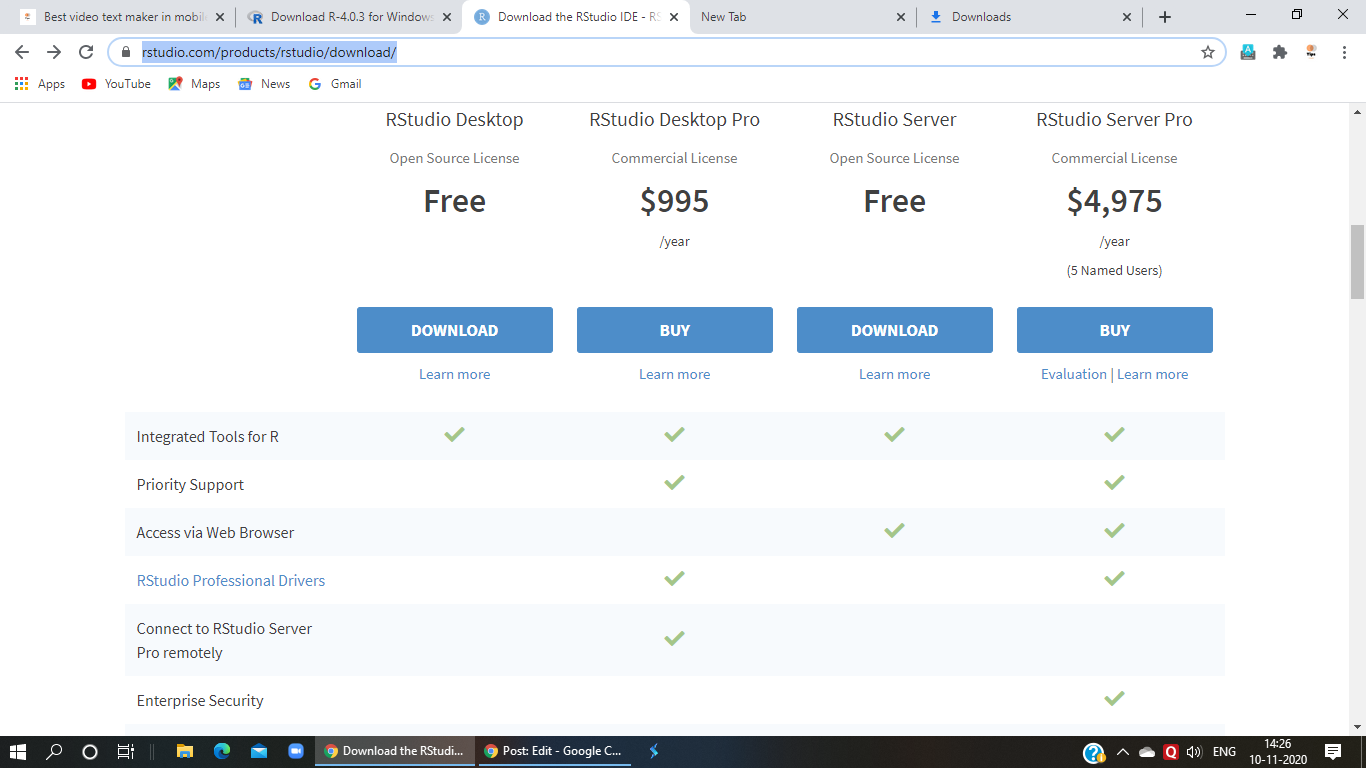Click the scrollbar up arrow

[1357, 110]
